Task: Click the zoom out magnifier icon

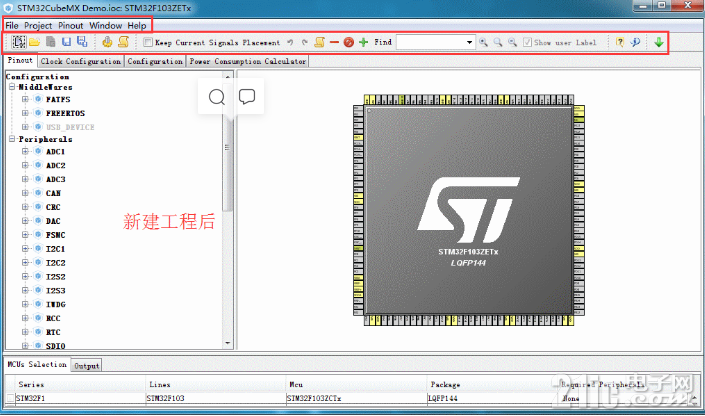Action: coord(512,42)
